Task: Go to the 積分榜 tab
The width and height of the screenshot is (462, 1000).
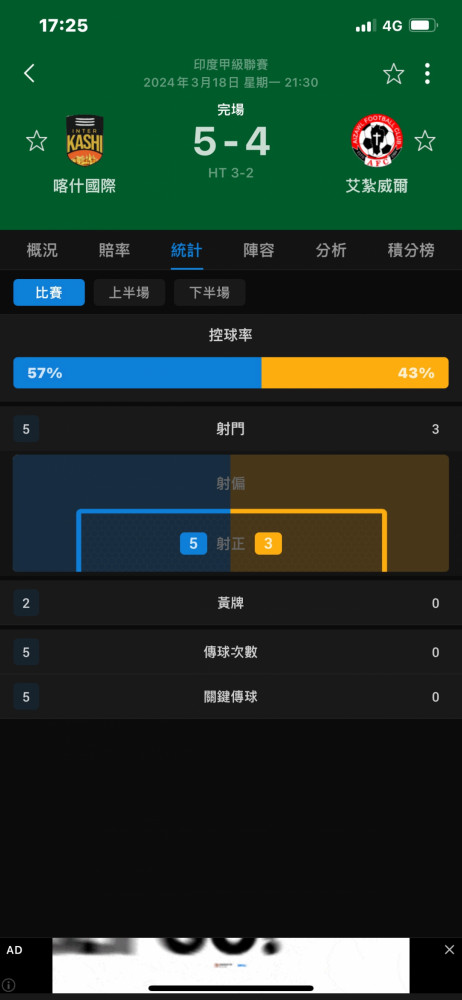Action: [x=412, y=251]
